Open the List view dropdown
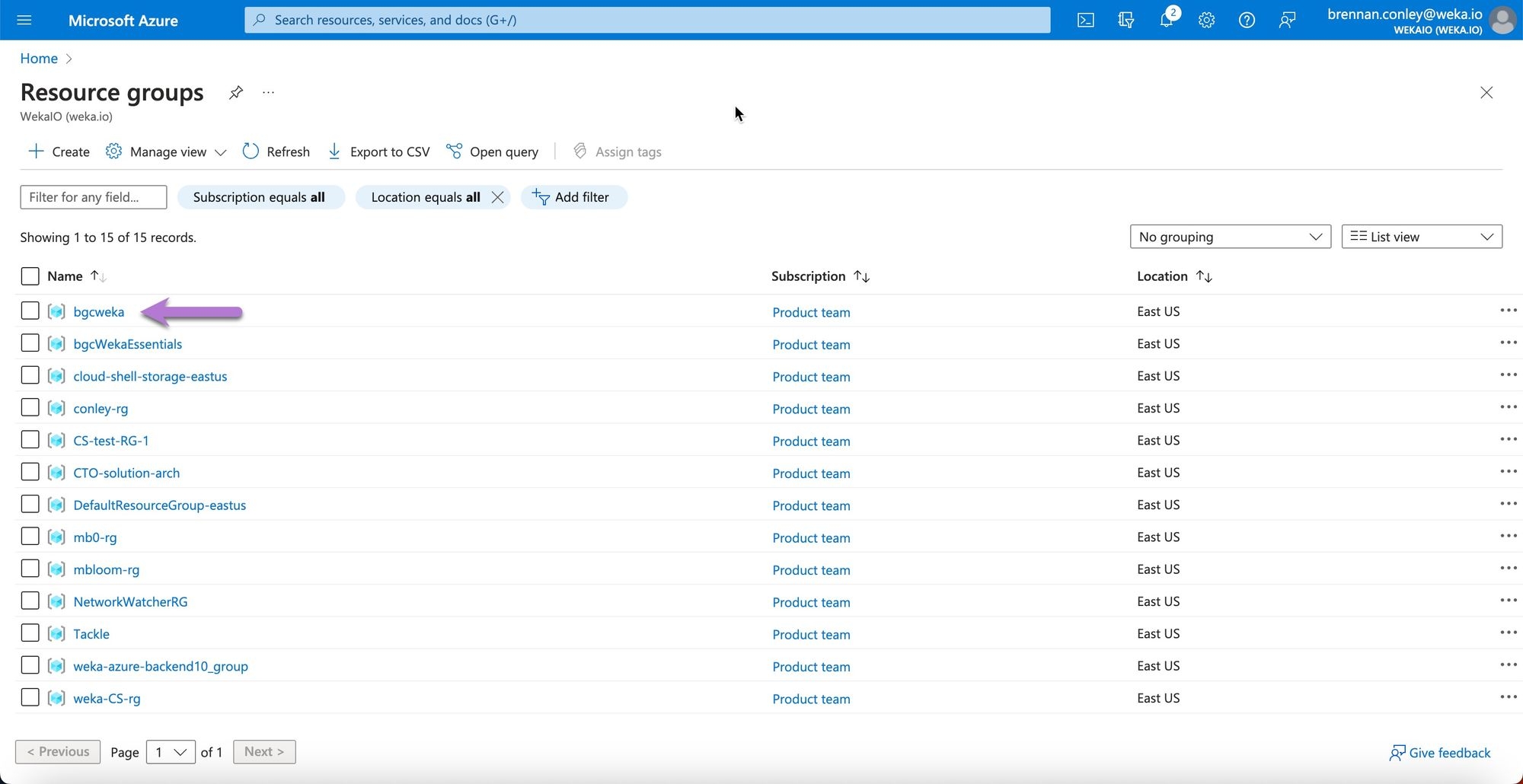1523x784 pixels. click(x=1421, y=237)
